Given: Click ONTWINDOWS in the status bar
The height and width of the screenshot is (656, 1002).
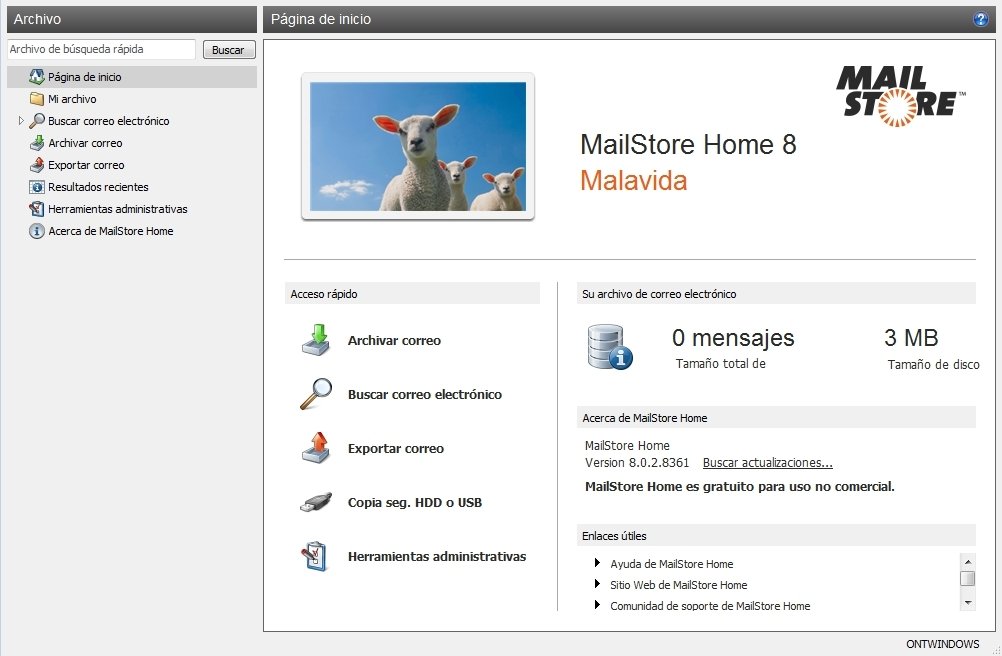Looking at the screenshot, I should coord(943,644).
